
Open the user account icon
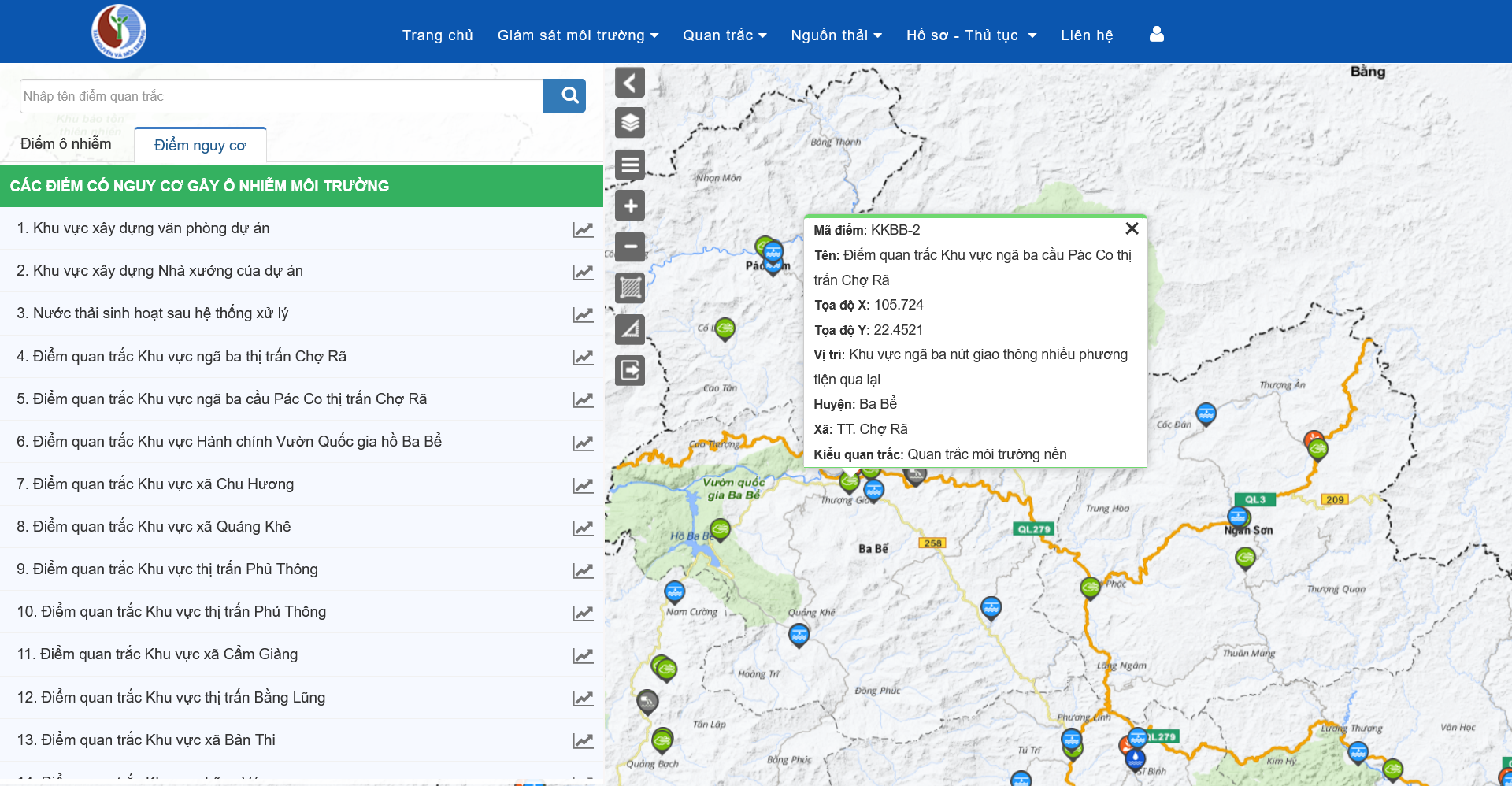pyautogui.click(x=1156, y=35)
